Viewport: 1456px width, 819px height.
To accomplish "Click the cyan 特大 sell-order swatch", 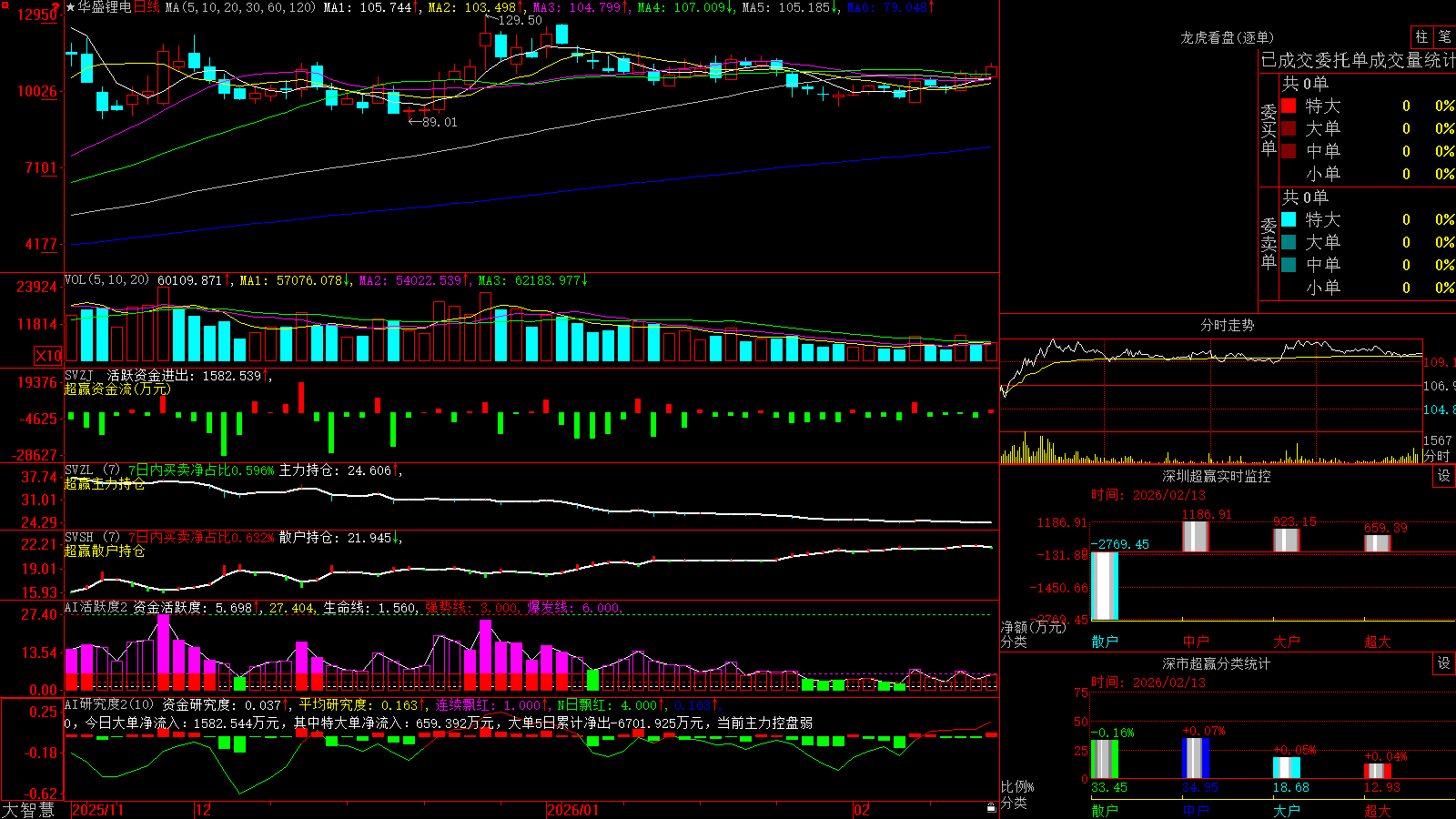I will 1289,219.
